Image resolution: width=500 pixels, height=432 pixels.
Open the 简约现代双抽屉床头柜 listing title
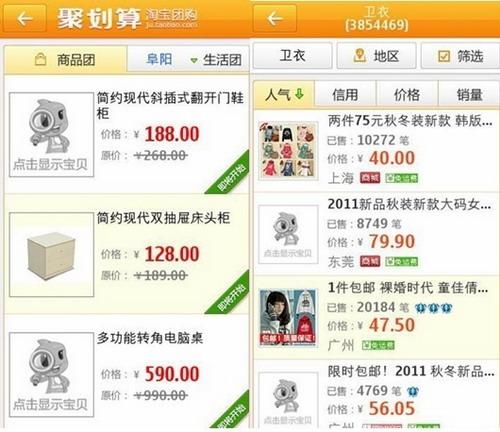pos(163,218)
